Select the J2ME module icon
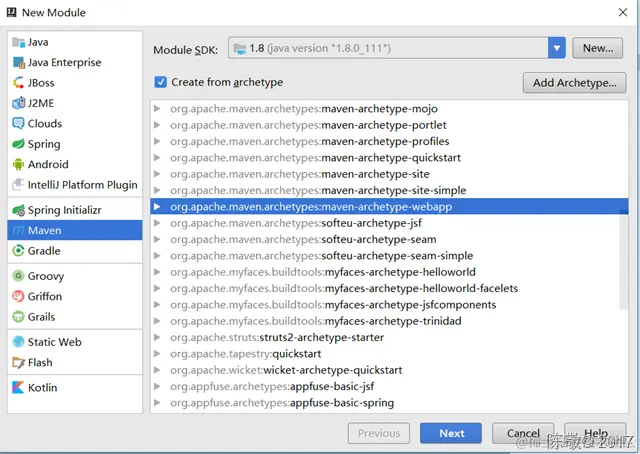 coord(18,103)
